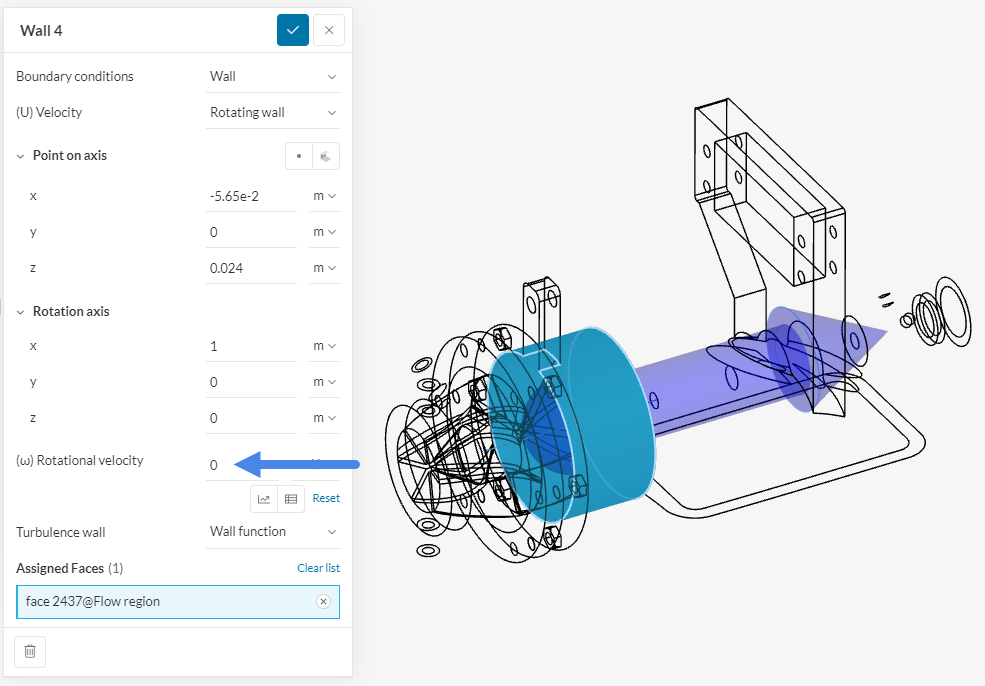Select the manual point entry icon
The image size is (985, 686).
coord(297,155)
